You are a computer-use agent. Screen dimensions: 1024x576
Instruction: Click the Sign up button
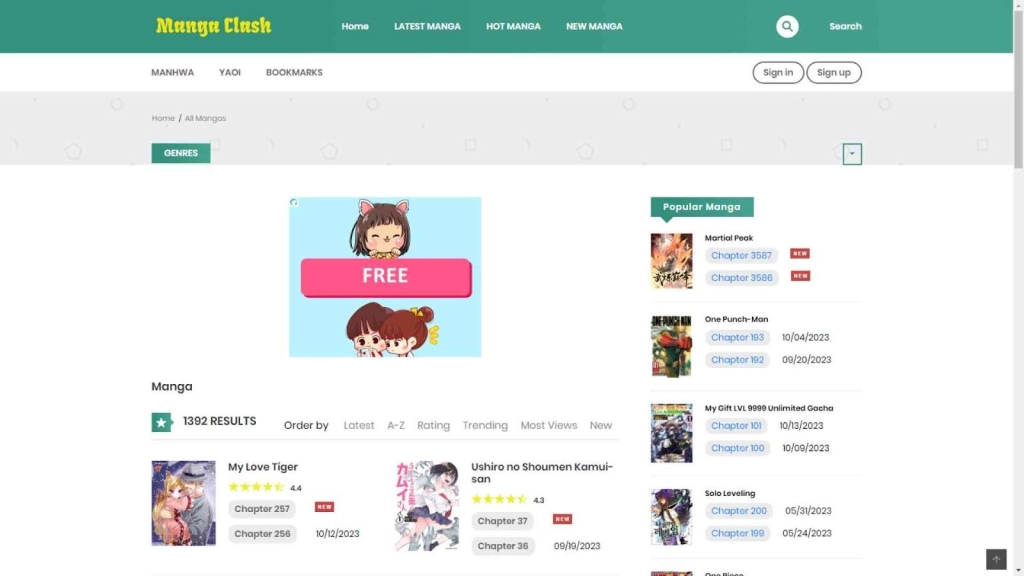point(834,72)
